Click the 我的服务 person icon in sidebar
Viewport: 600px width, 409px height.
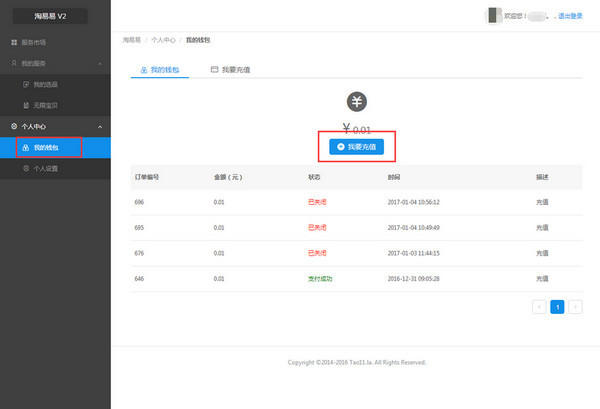point(13,63)
